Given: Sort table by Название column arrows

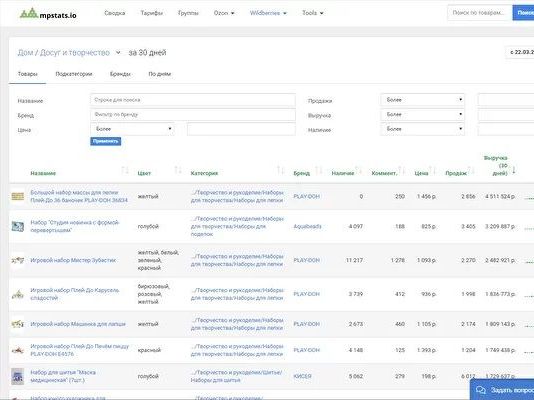Looking at the screenshot, I should (x=125, y=170).
